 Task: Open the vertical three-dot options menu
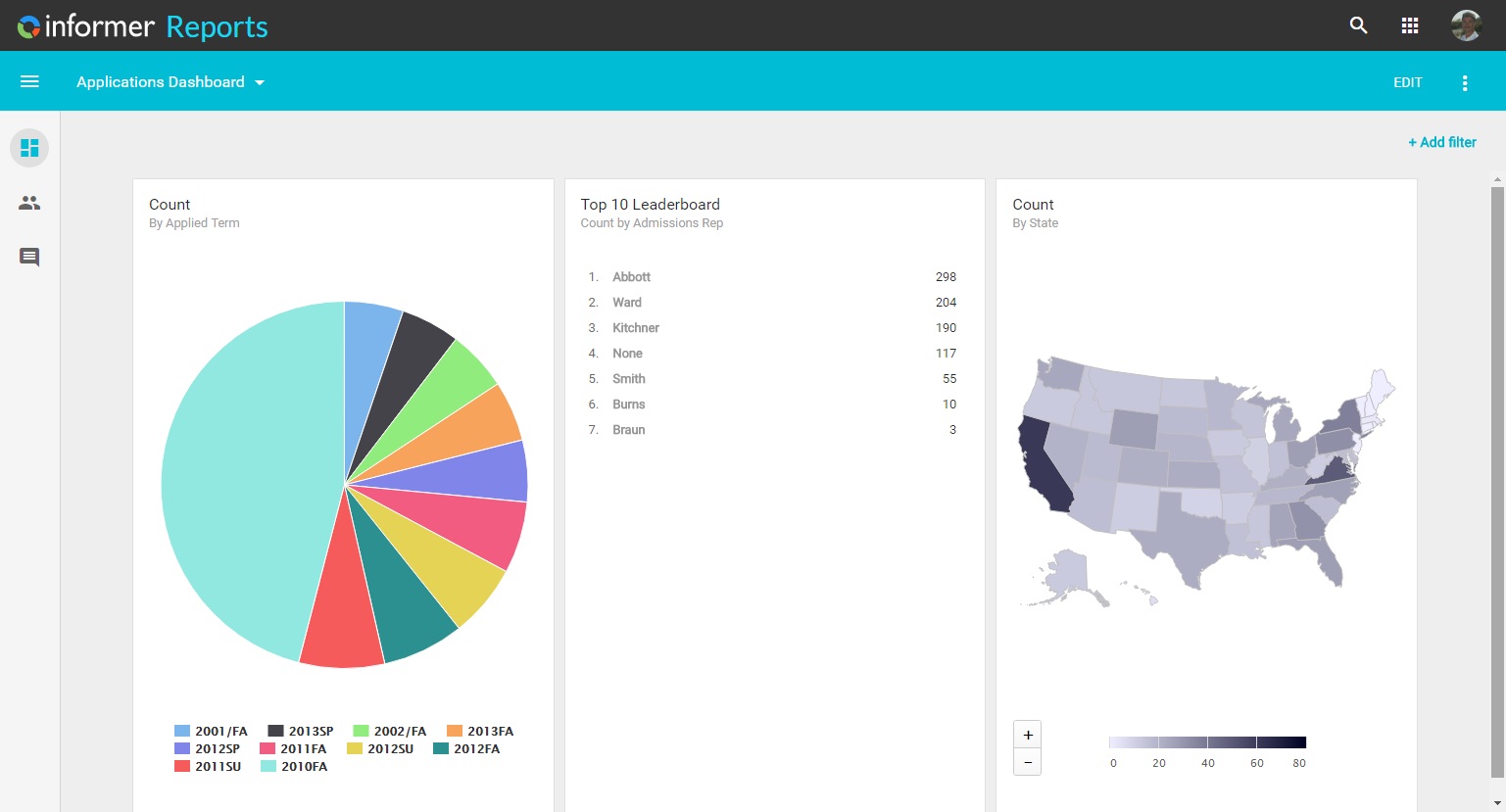(x=1465, y=83)
